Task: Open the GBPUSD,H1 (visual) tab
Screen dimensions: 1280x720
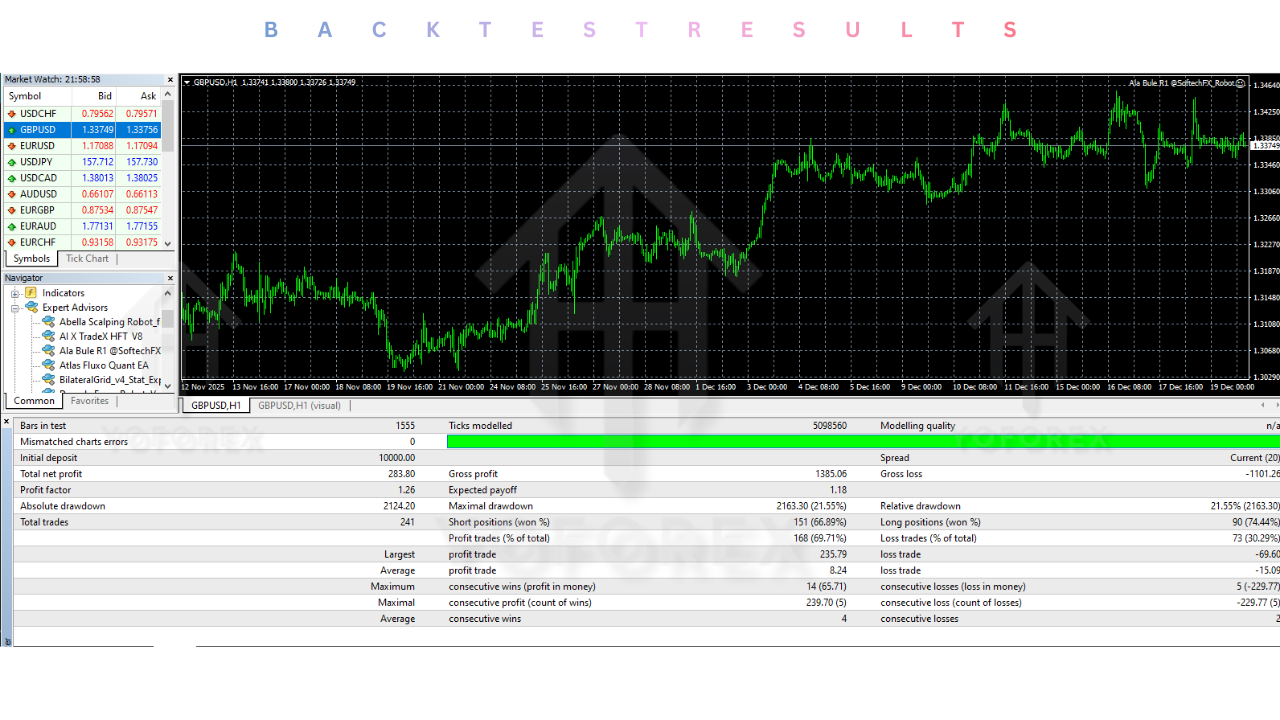Action: coord(301,405)
